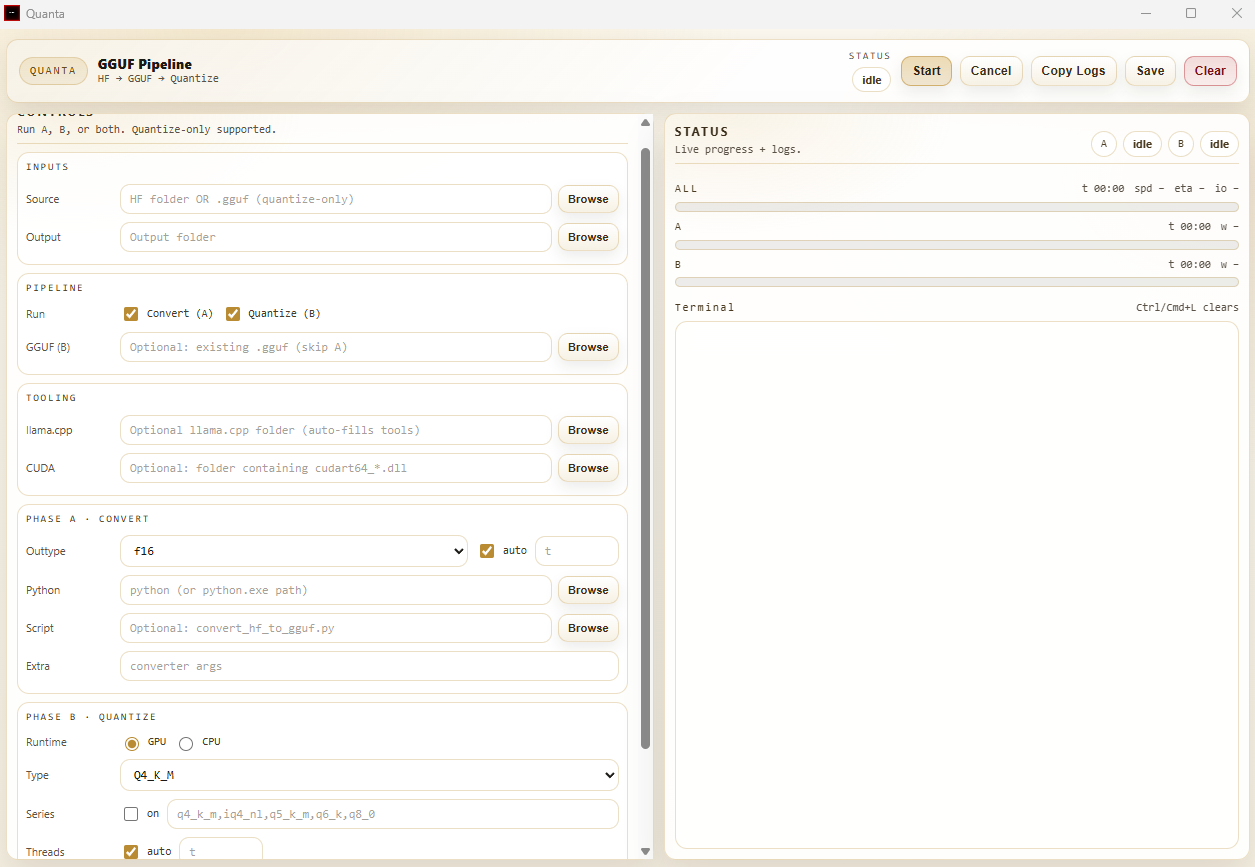
Task: Click the 'HF → GGUF → Quantize' subtitle
Action: [x=158, y=78]
